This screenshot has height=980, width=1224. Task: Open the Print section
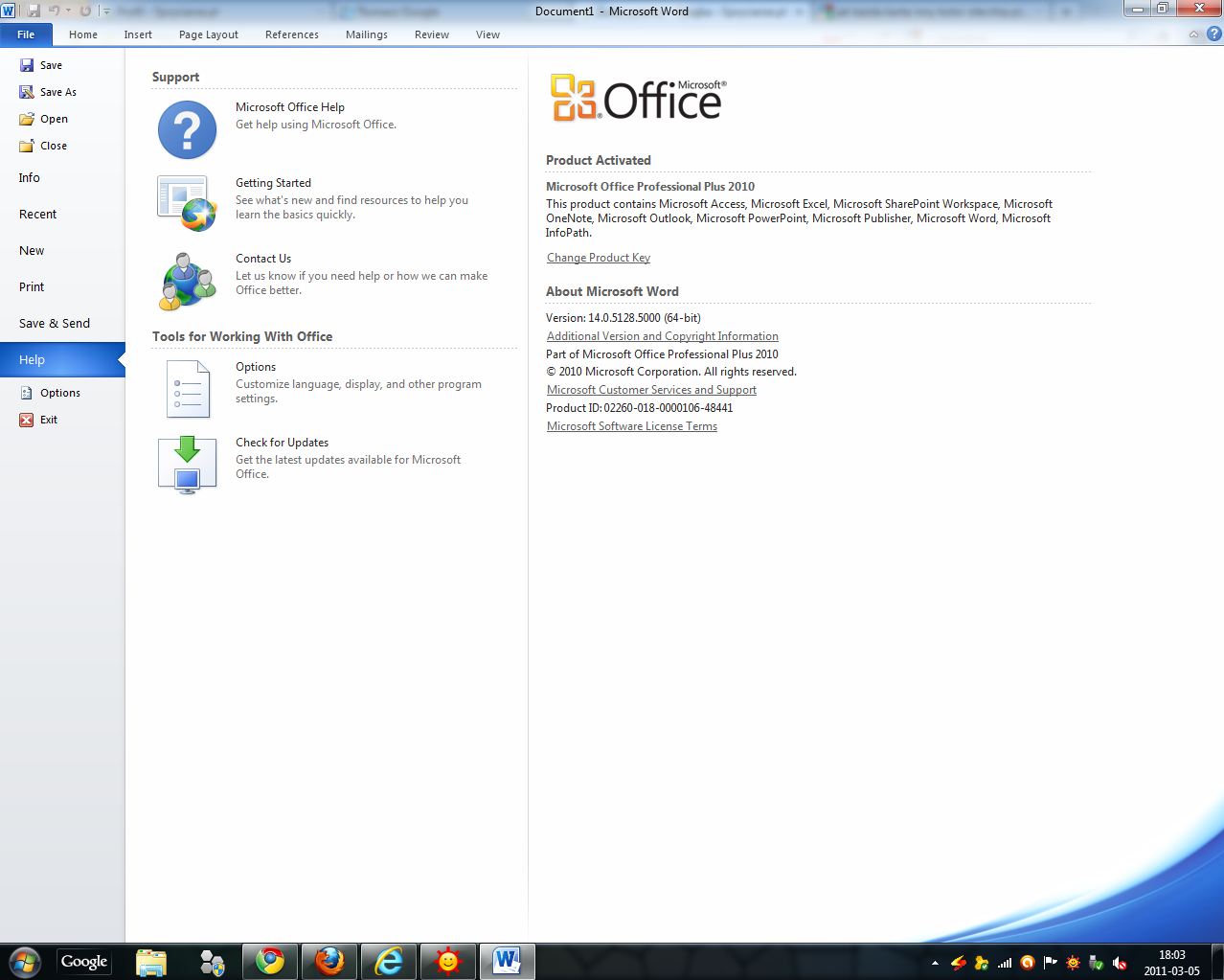pyautogui.click(x=62, y=287)
